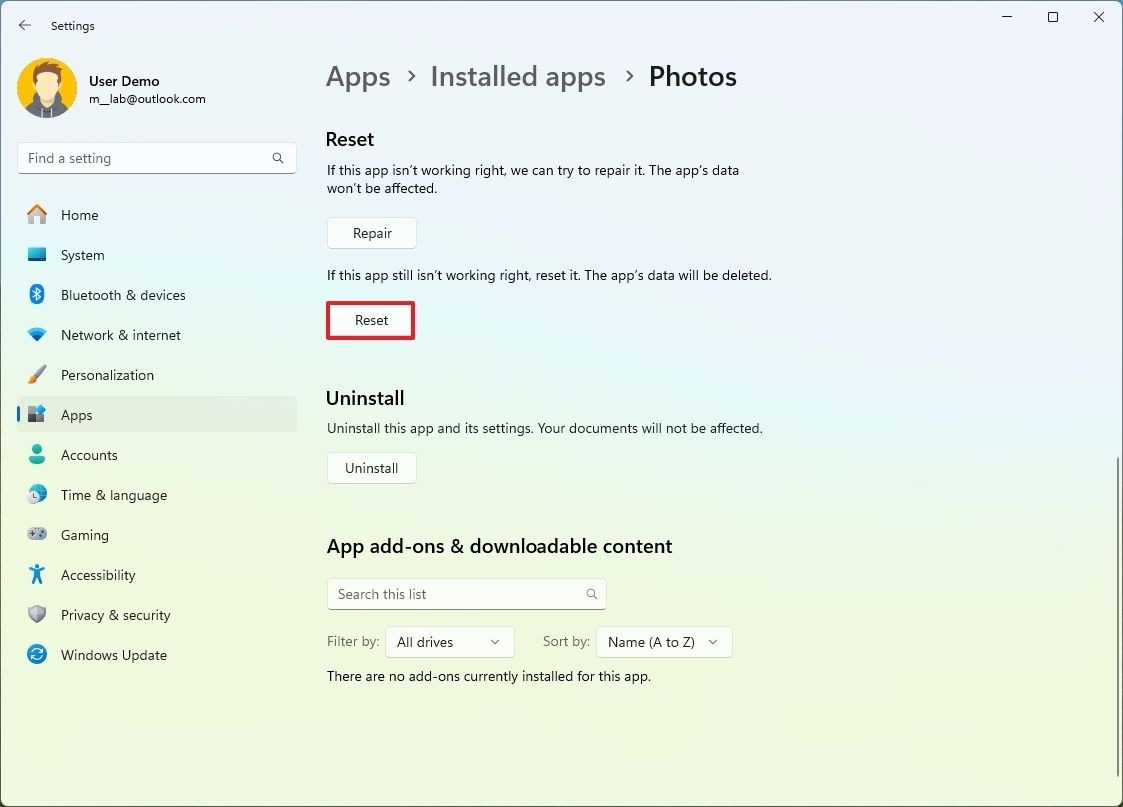The width and height of the screenshot is (1123, 807).
Task: Open Bluetooth & devices section
Action: tap(157, 295)
